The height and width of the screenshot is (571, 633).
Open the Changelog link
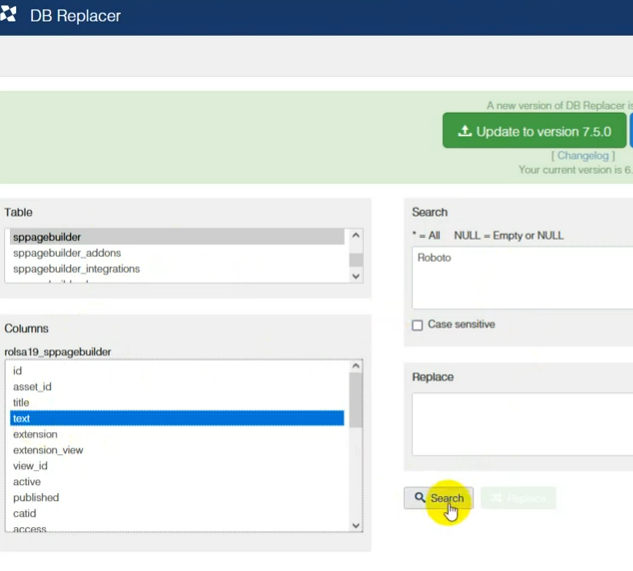point(583,156)
